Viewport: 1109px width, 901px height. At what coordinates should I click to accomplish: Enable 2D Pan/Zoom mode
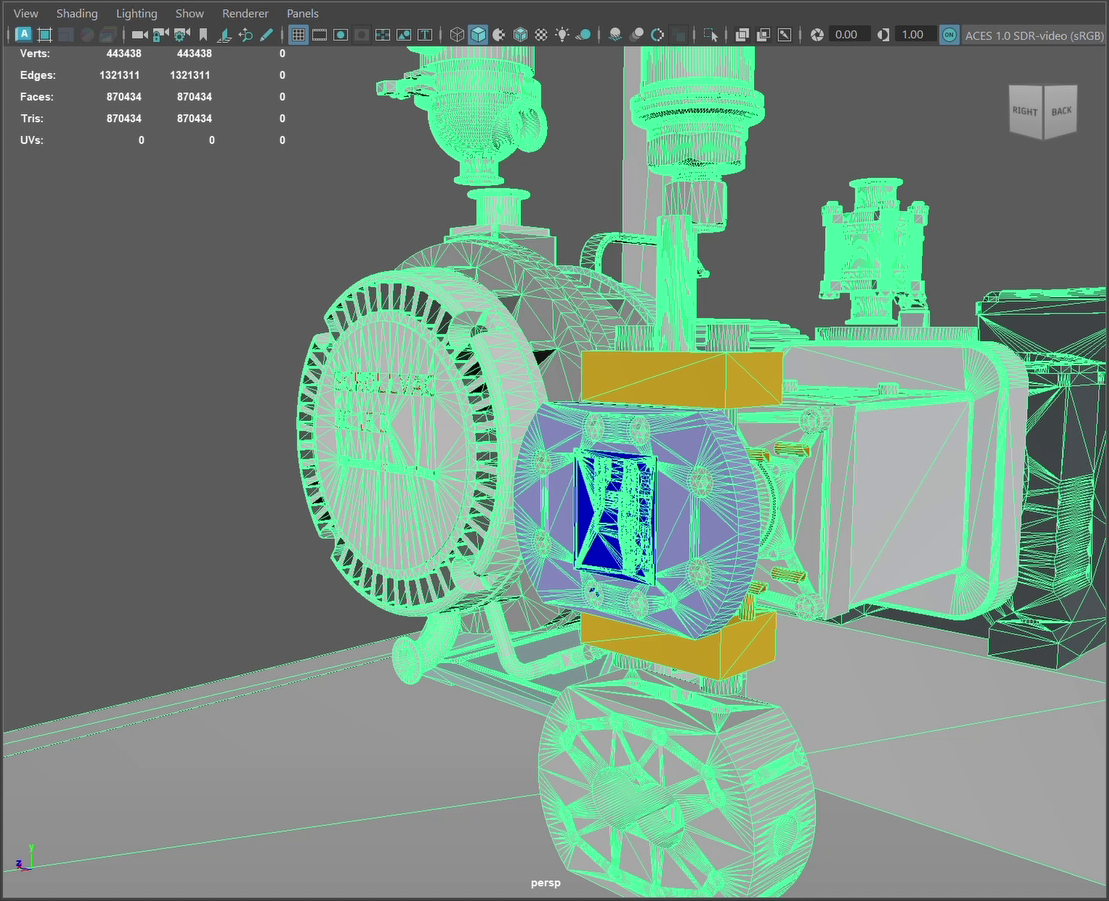point(247,34)
